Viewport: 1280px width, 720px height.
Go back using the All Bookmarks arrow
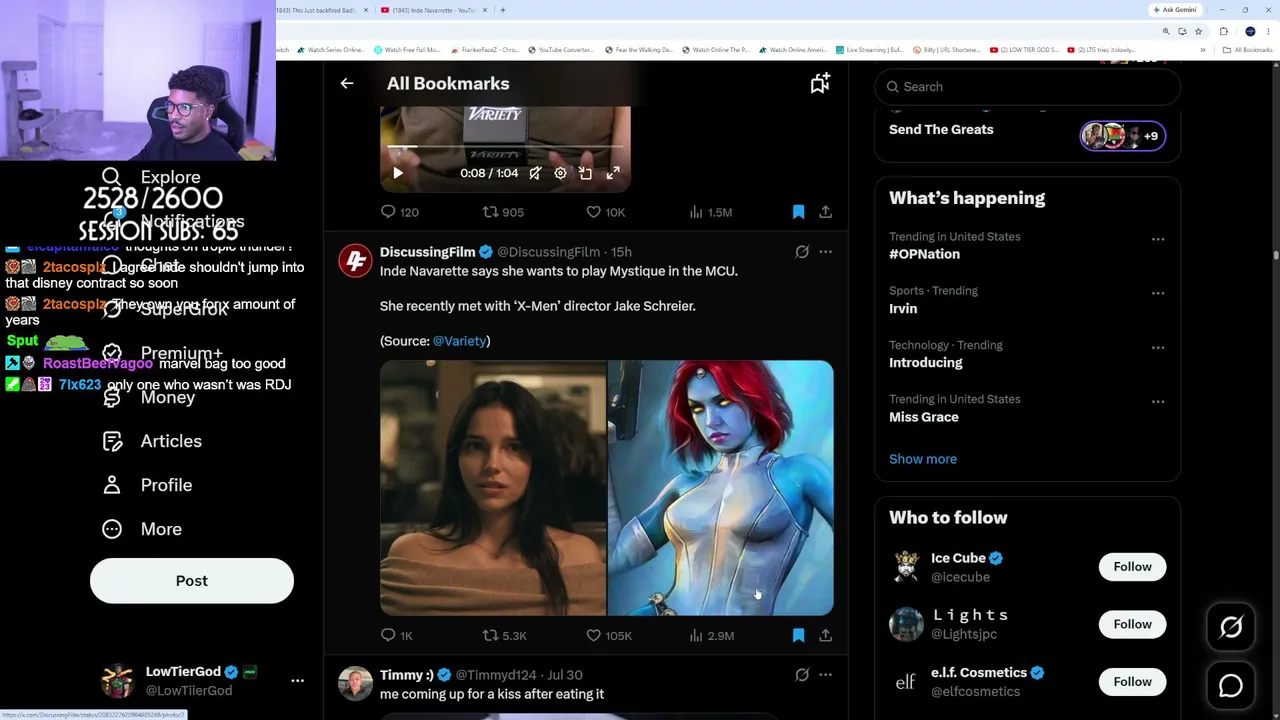347,84
